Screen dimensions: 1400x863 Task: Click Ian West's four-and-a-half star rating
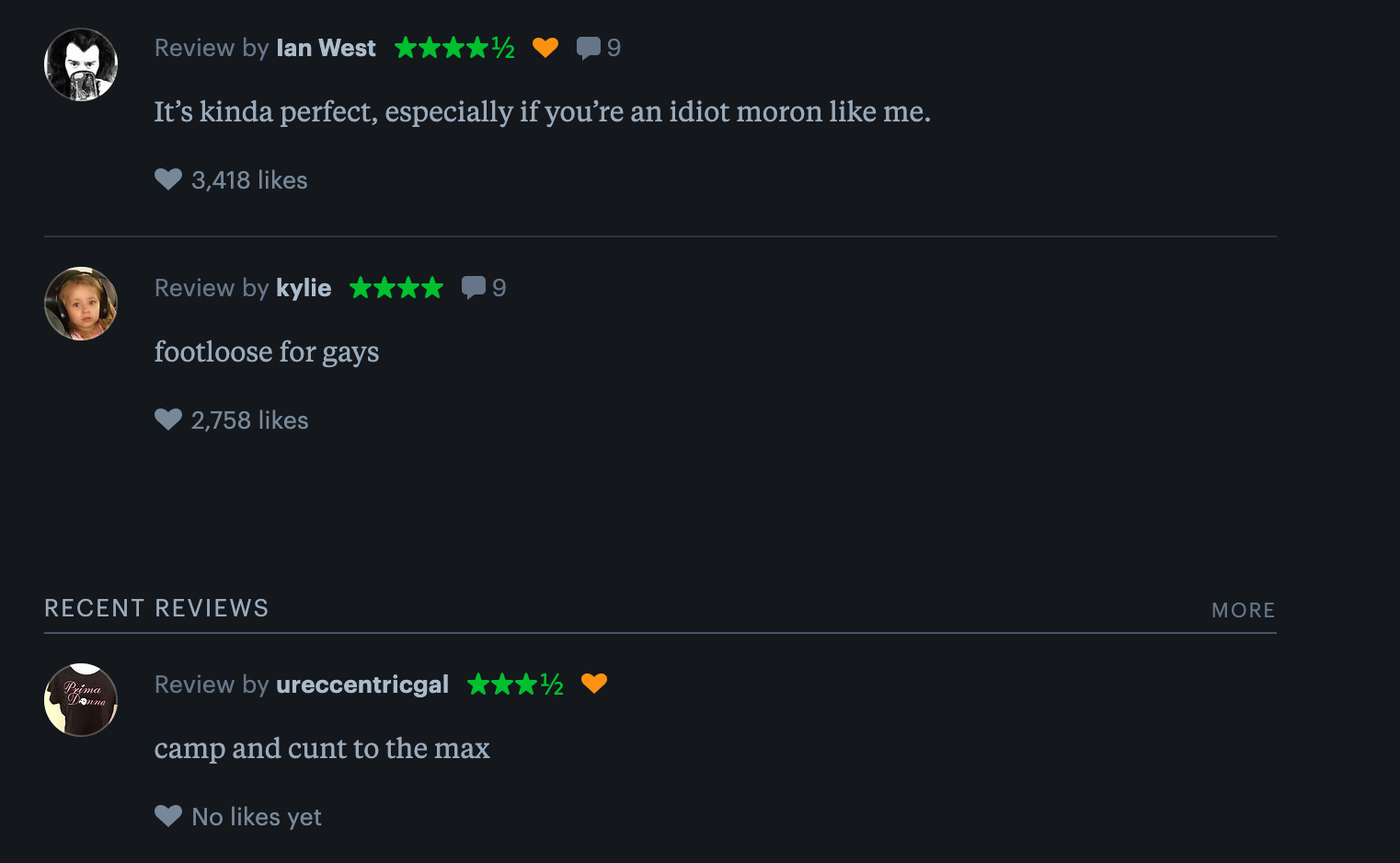coord(454,48)
